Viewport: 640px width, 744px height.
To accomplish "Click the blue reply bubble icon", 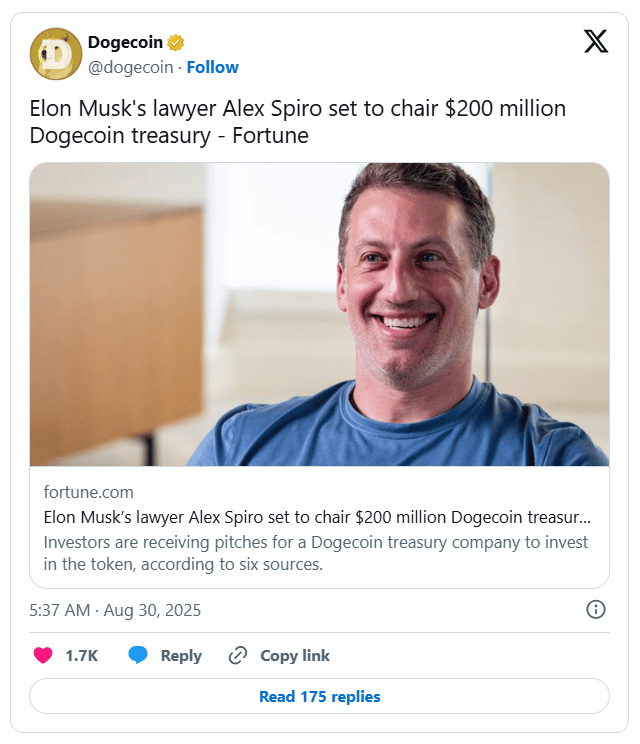I will [x=138, y=656].
